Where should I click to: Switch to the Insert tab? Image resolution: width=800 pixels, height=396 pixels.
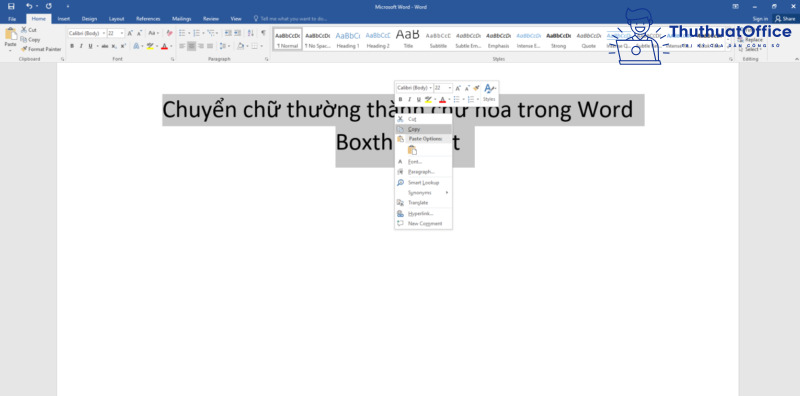(64, 19)
